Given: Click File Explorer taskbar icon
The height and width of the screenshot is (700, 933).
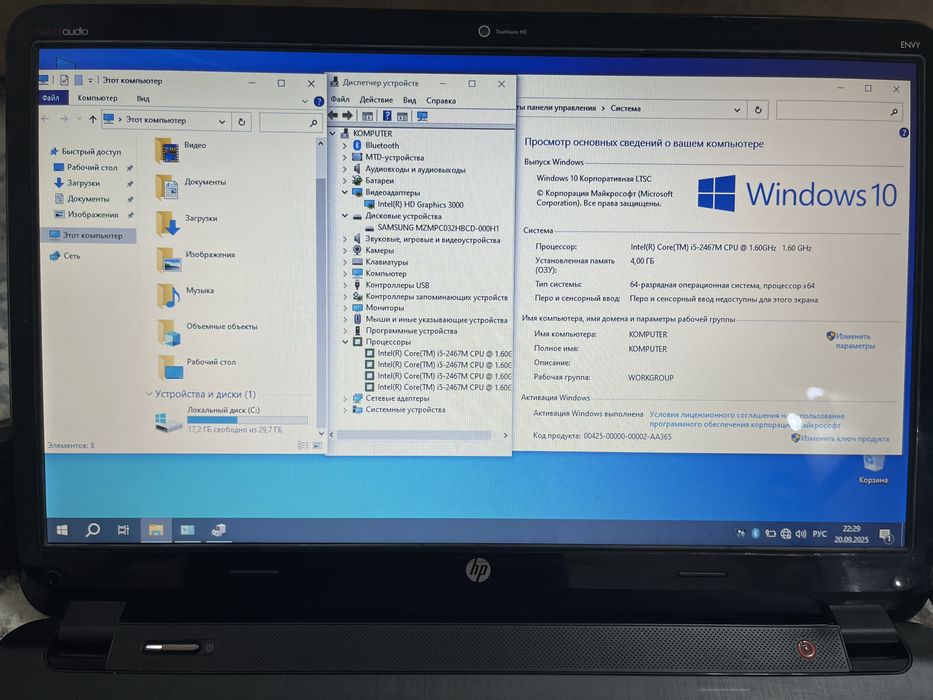Looking at the screenshot, I should click(156, 530).
